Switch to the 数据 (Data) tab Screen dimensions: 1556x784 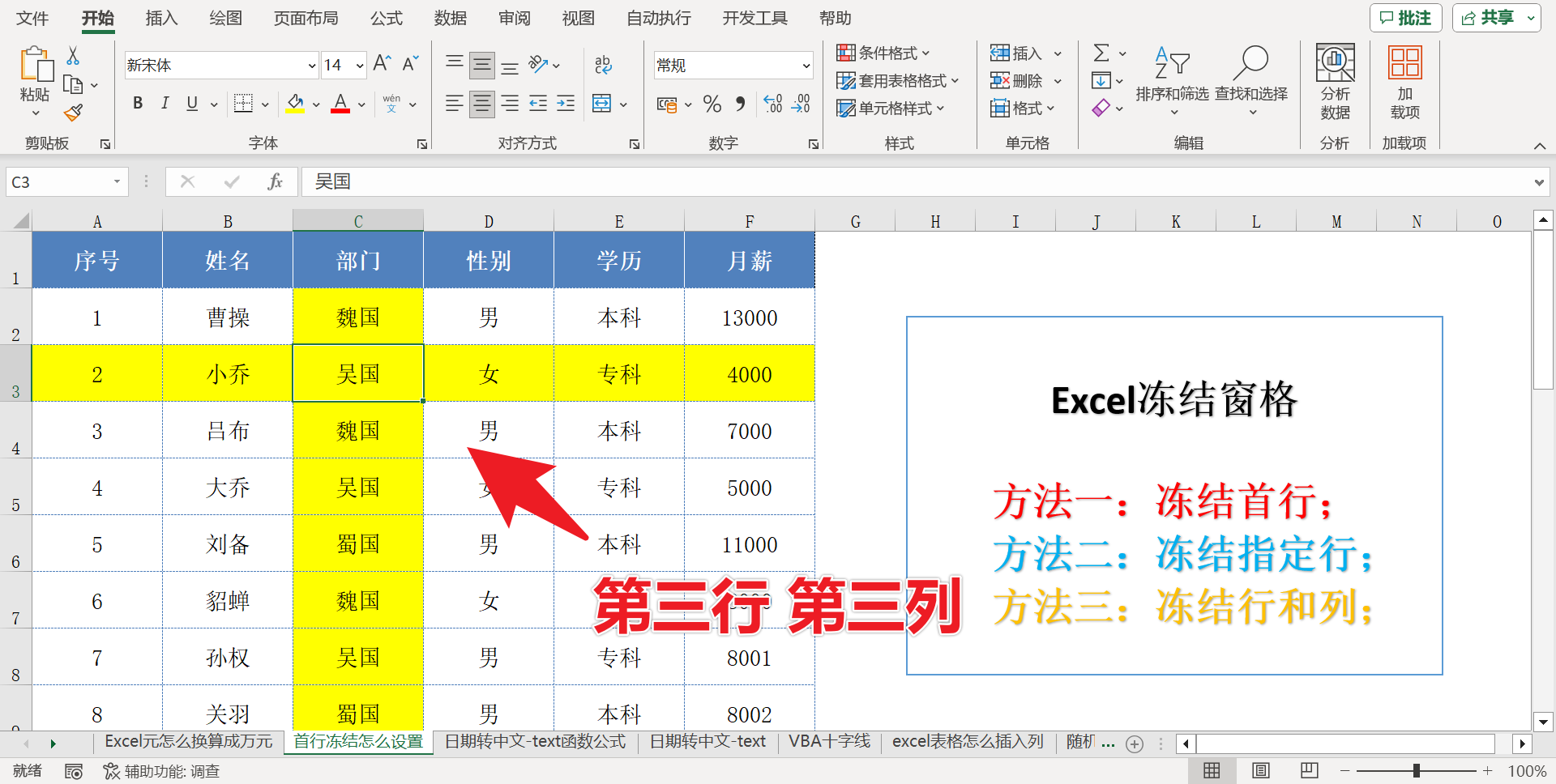pos(451,18)
